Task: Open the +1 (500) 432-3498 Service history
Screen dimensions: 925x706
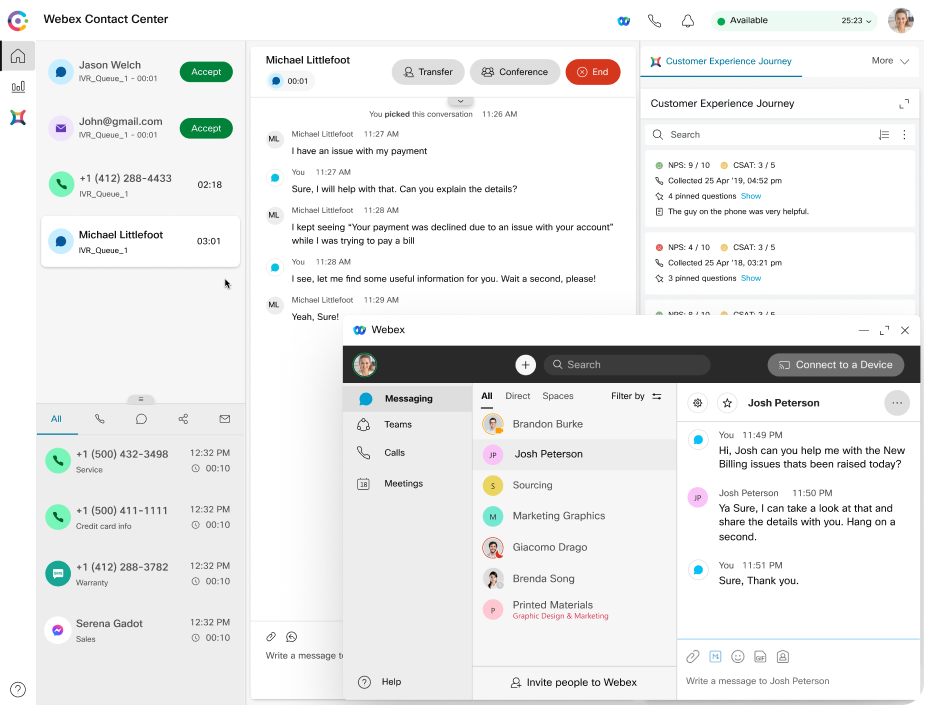Action: (140, 461)
